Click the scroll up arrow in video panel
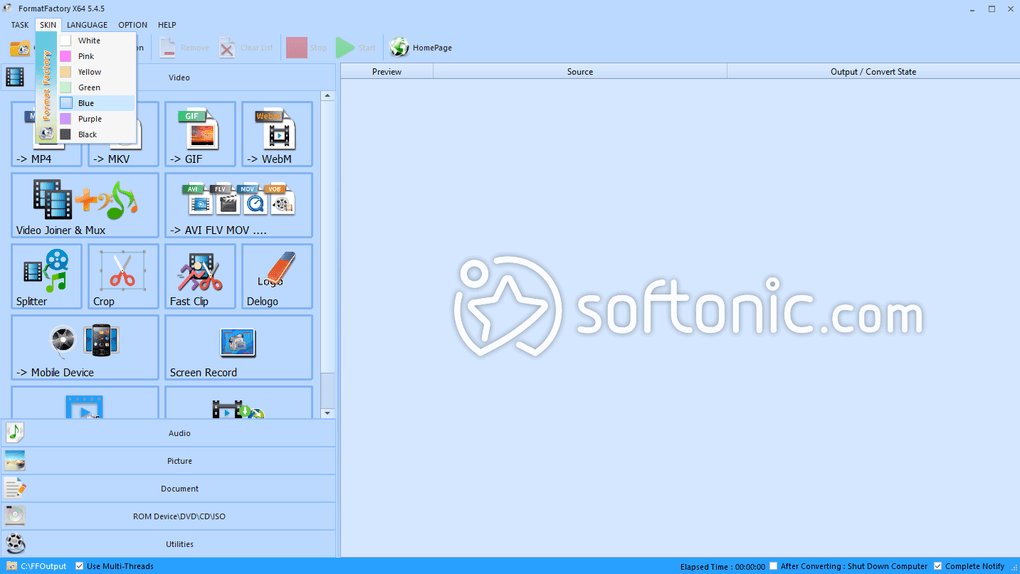 pos(328,96)
